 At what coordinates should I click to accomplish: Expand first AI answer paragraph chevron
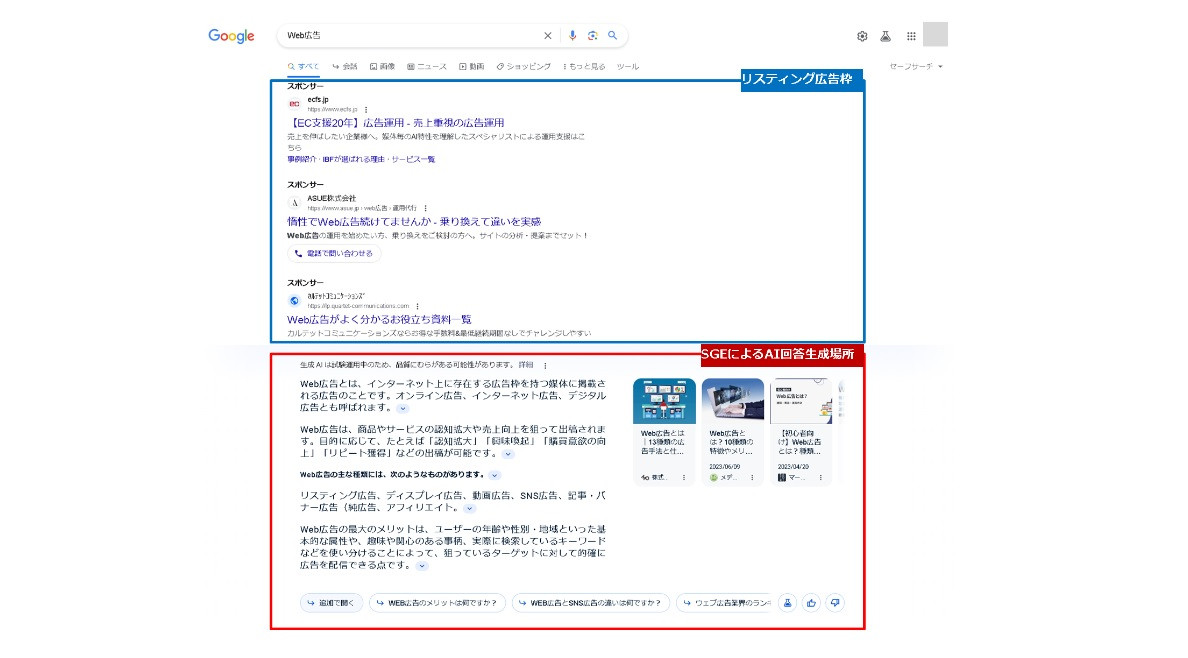403,409
